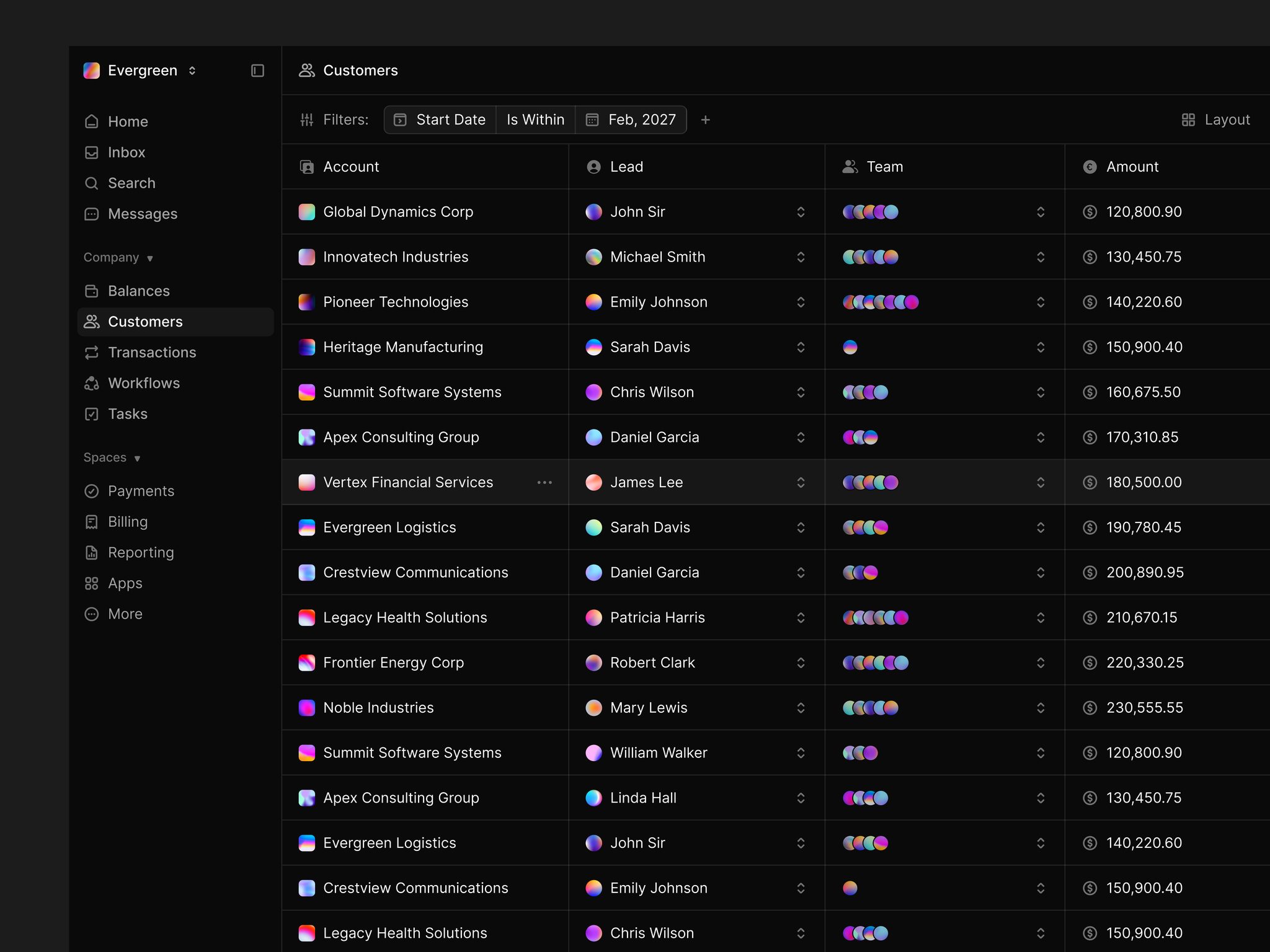Click the team avatars in Legacy Health Solutions, Patricia Harris row
Screen dimensions: 1270x952
(x=876, y=618)
